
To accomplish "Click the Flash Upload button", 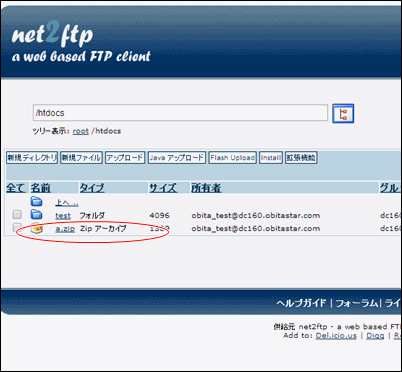I will [x=232, y=158].
